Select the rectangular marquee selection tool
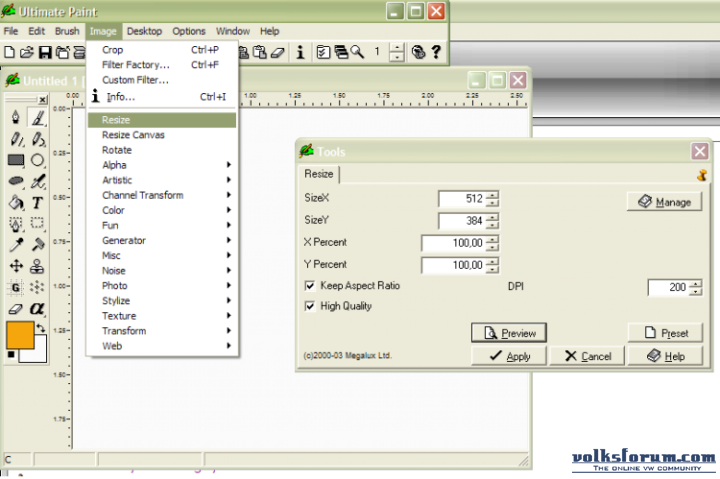The image size is (720, 479). [x=38, y=223]
